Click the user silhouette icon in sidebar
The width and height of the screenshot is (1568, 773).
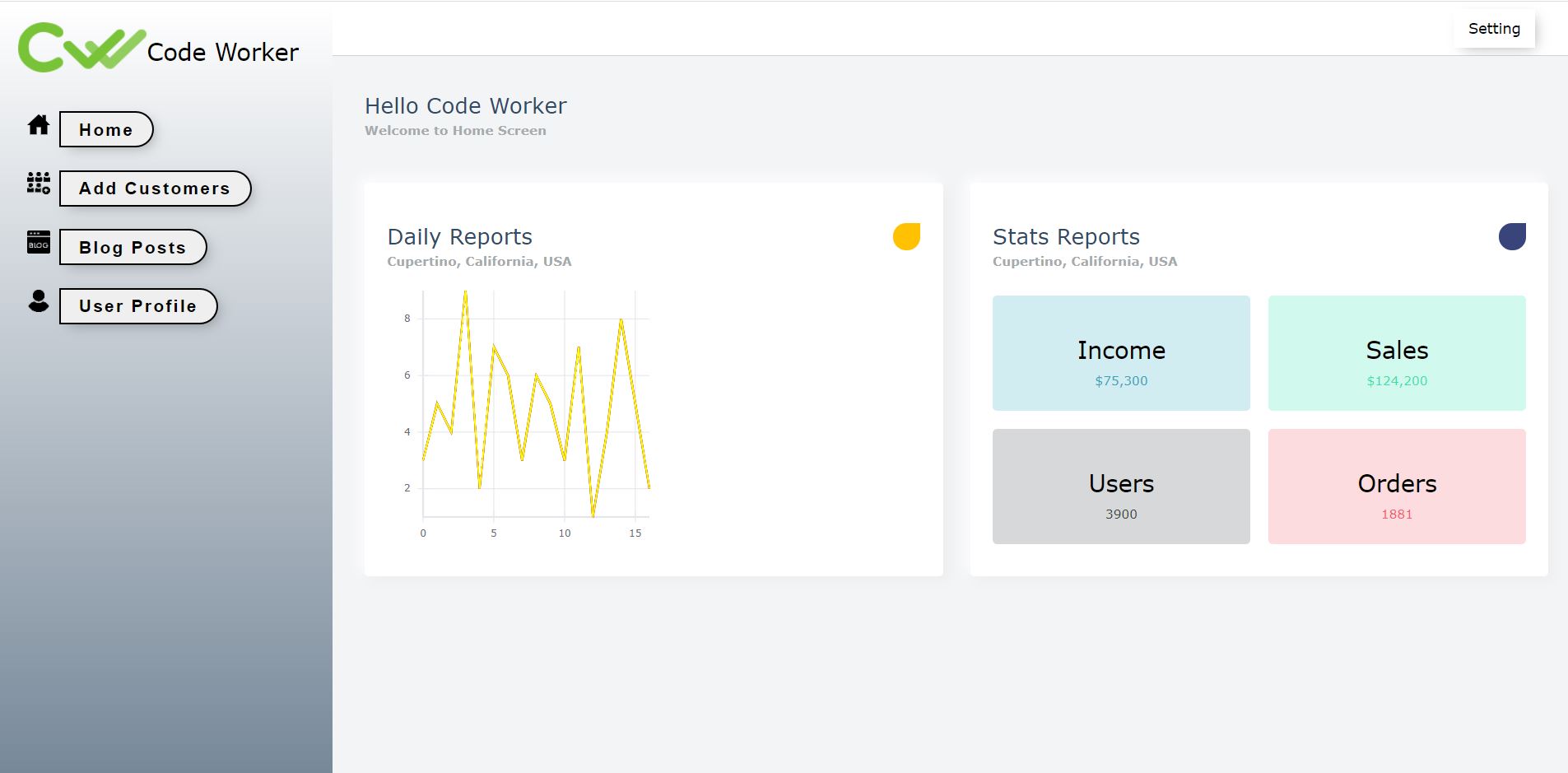click(x=39, y=300)
